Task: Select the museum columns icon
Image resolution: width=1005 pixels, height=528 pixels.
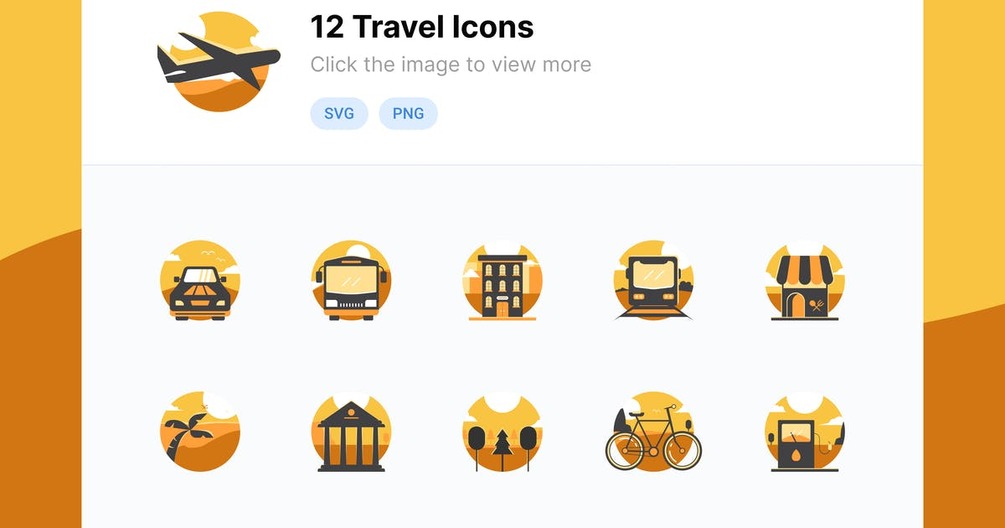Action: point(351,432)
